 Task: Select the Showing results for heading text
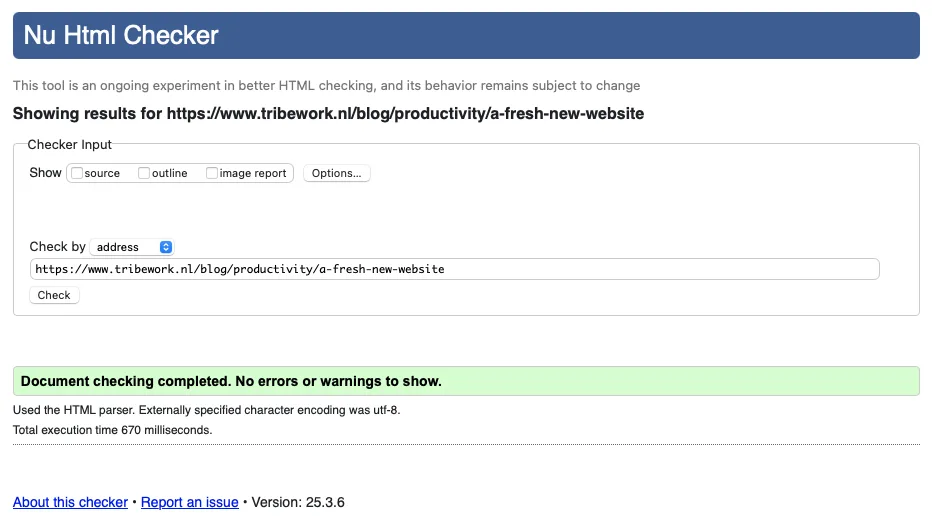tap(328, 113)
